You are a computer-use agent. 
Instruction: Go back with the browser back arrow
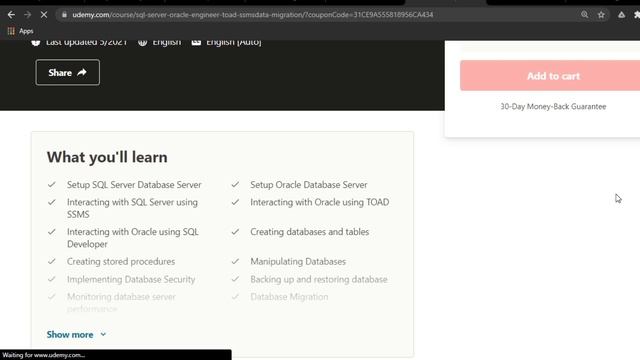click(11, 15)
